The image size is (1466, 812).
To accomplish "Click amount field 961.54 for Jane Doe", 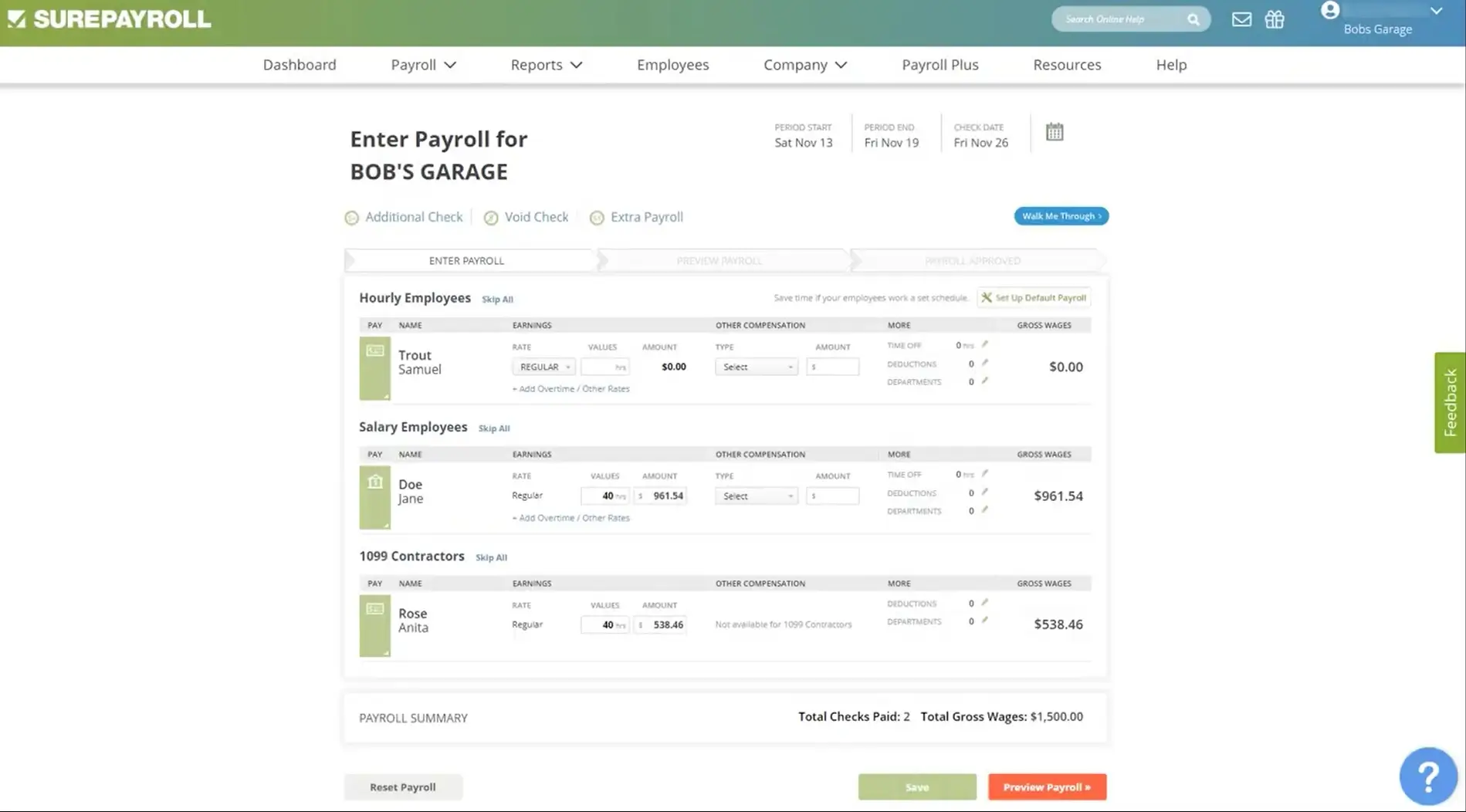I will point(660,496).
